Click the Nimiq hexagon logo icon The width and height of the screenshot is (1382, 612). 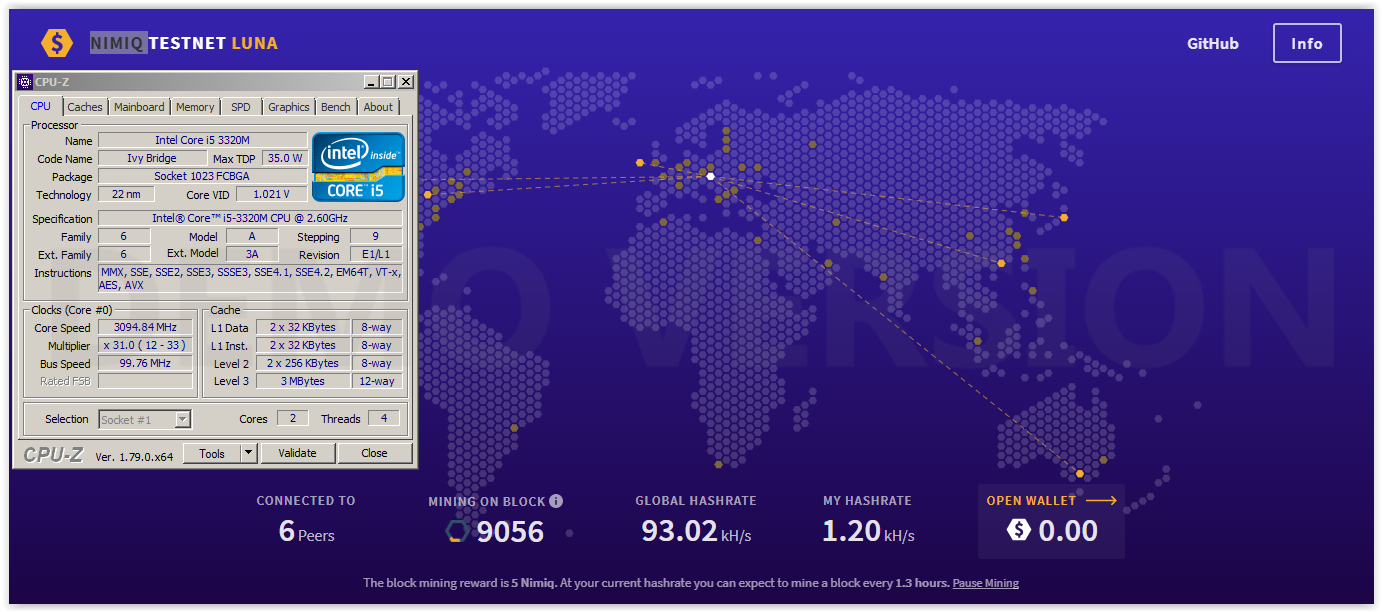pyautogui.click(x=57, y=43)
